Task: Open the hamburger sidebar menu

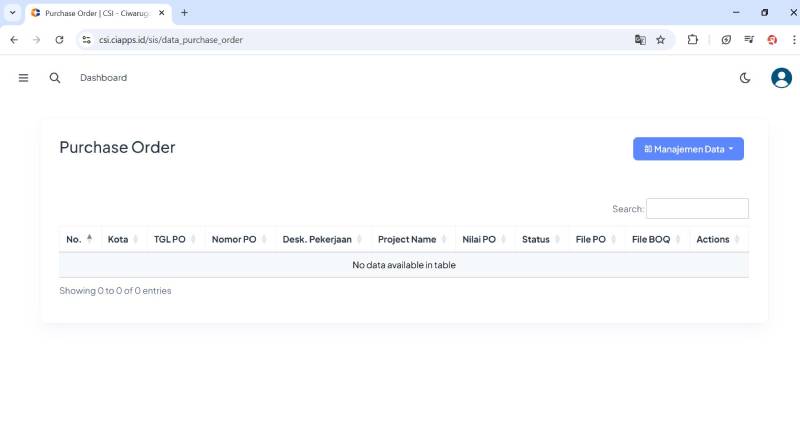Action: coord(23,78)
